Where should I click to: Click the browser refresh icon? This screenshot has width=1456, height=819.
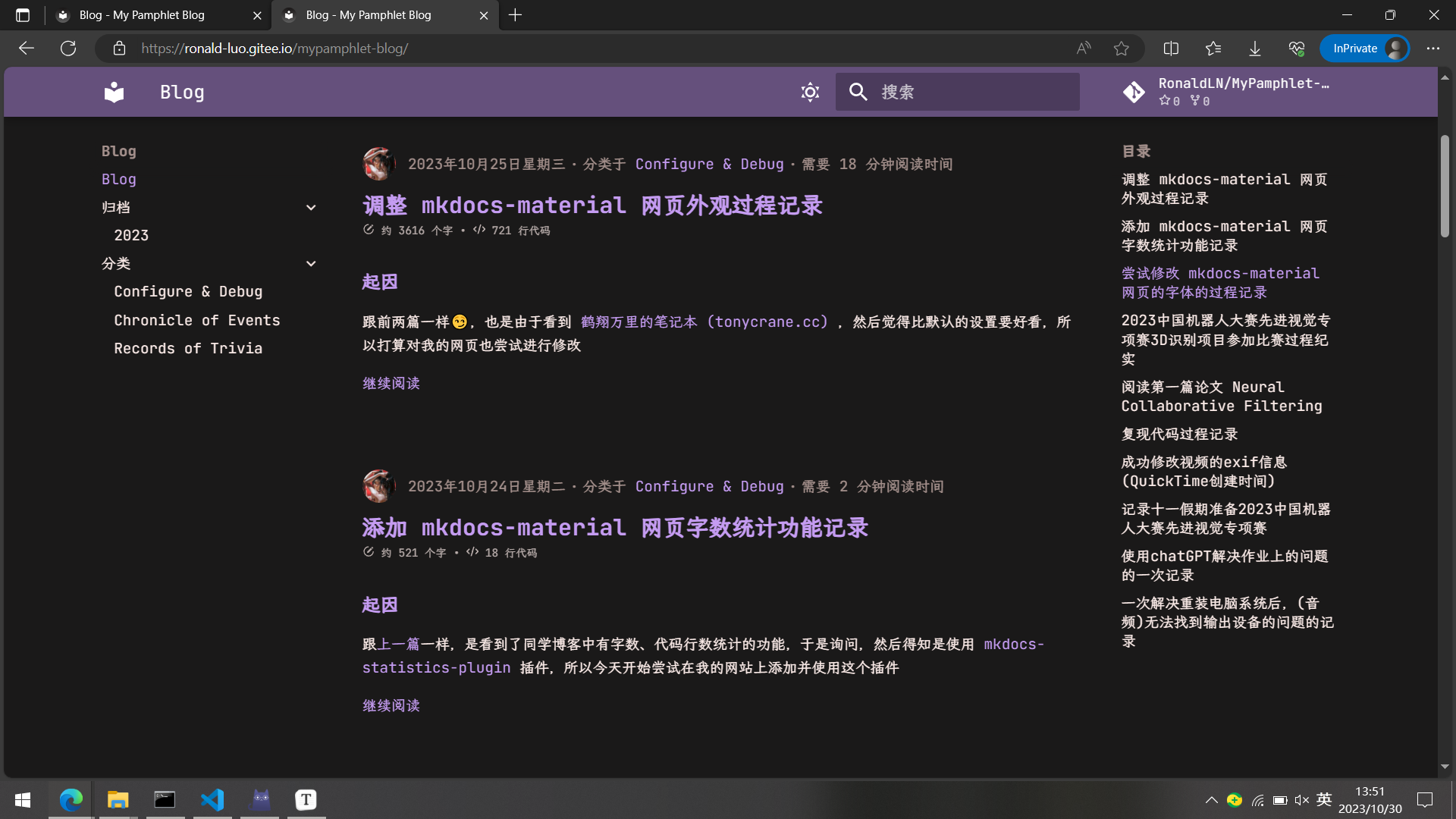[x=68, y=49]
